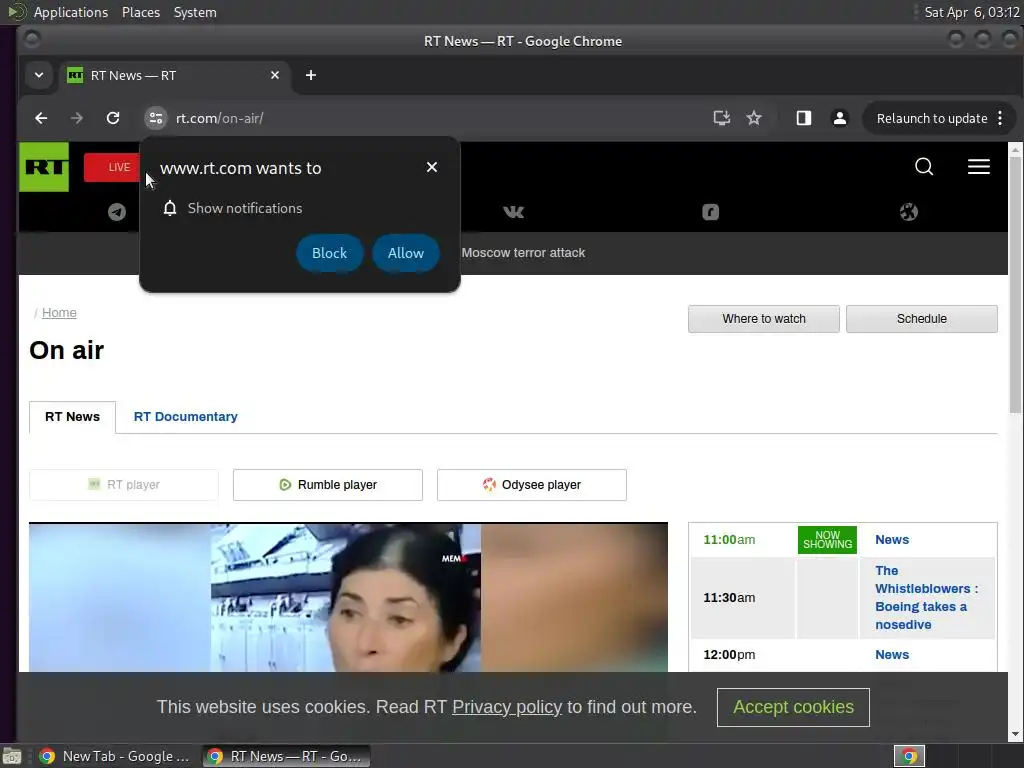Open the RT site search

[x=923, y=167]
